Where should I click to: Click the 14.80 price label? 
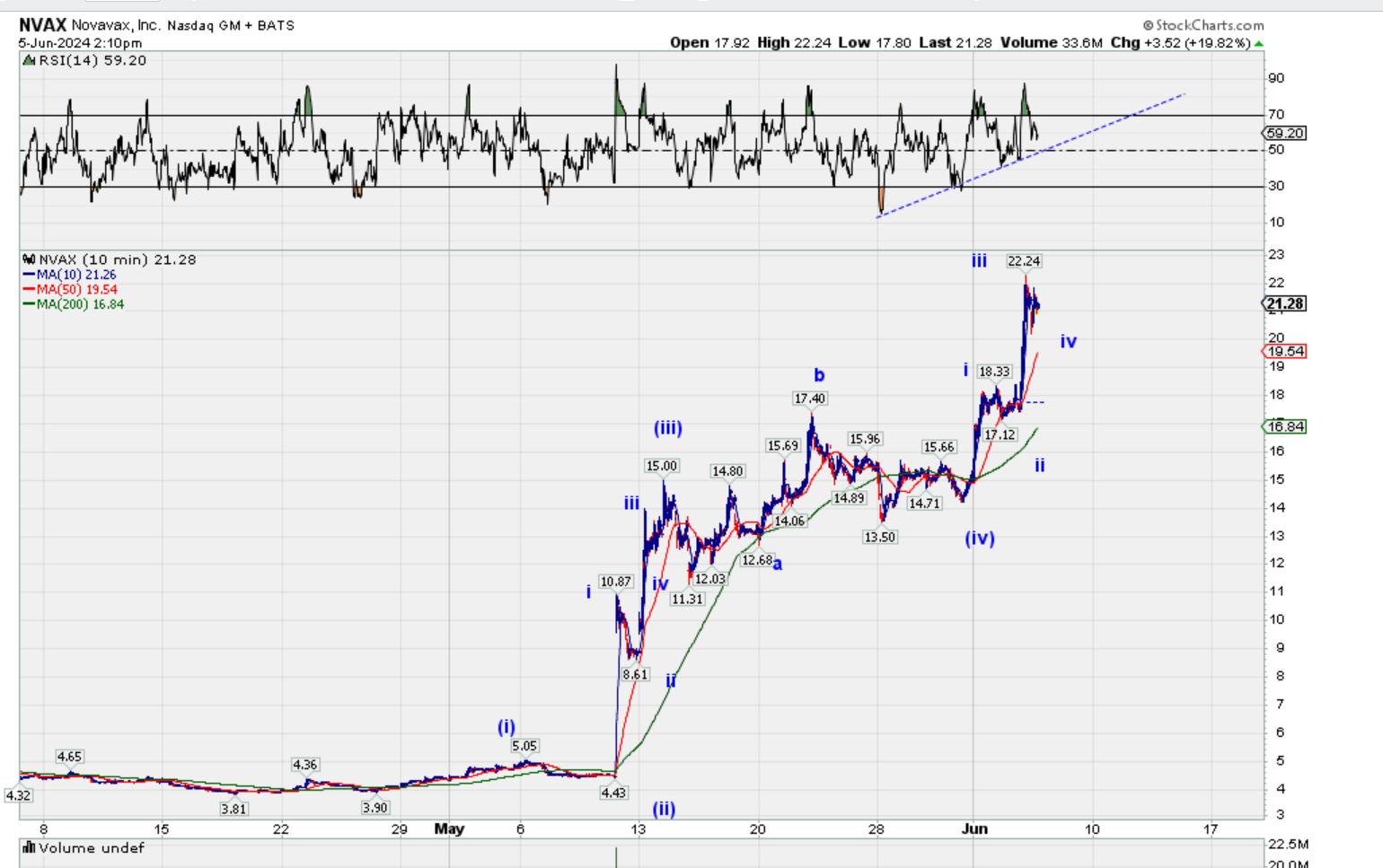[x=727, y=471]
